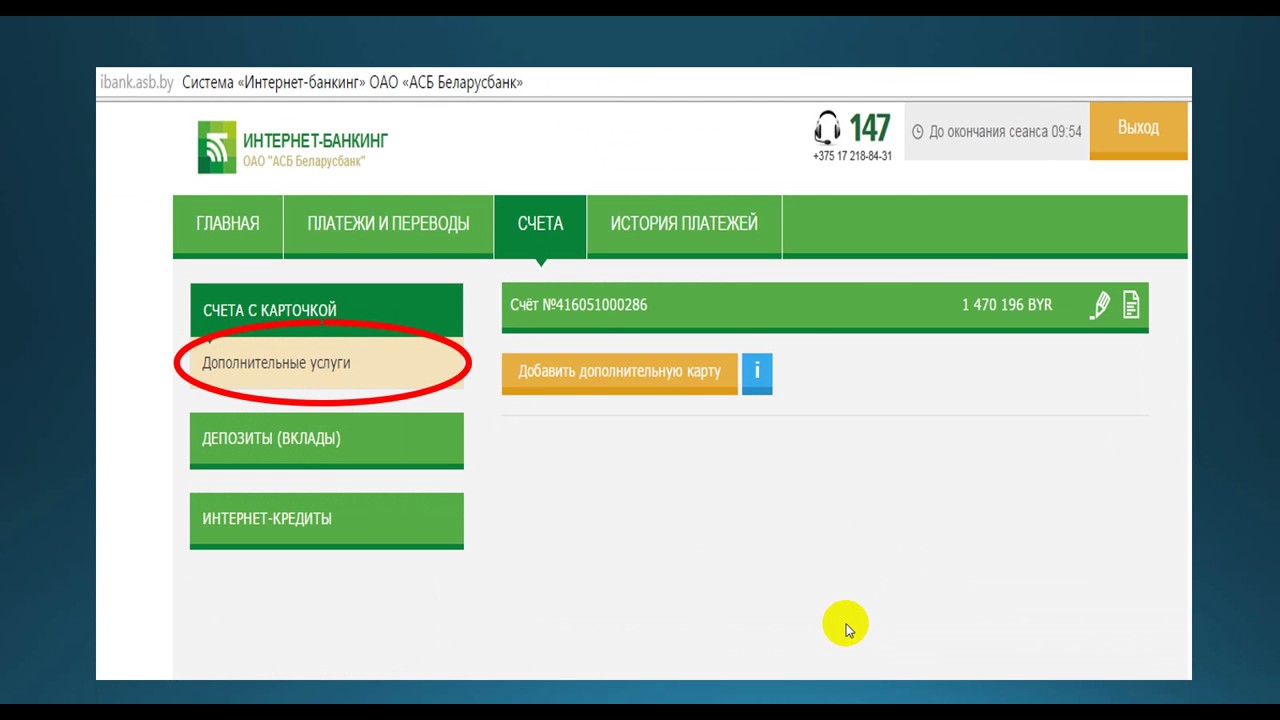Click Добавить дополнительную карту button
Screen dimensions: 1280x720
(x=619, y=373)
